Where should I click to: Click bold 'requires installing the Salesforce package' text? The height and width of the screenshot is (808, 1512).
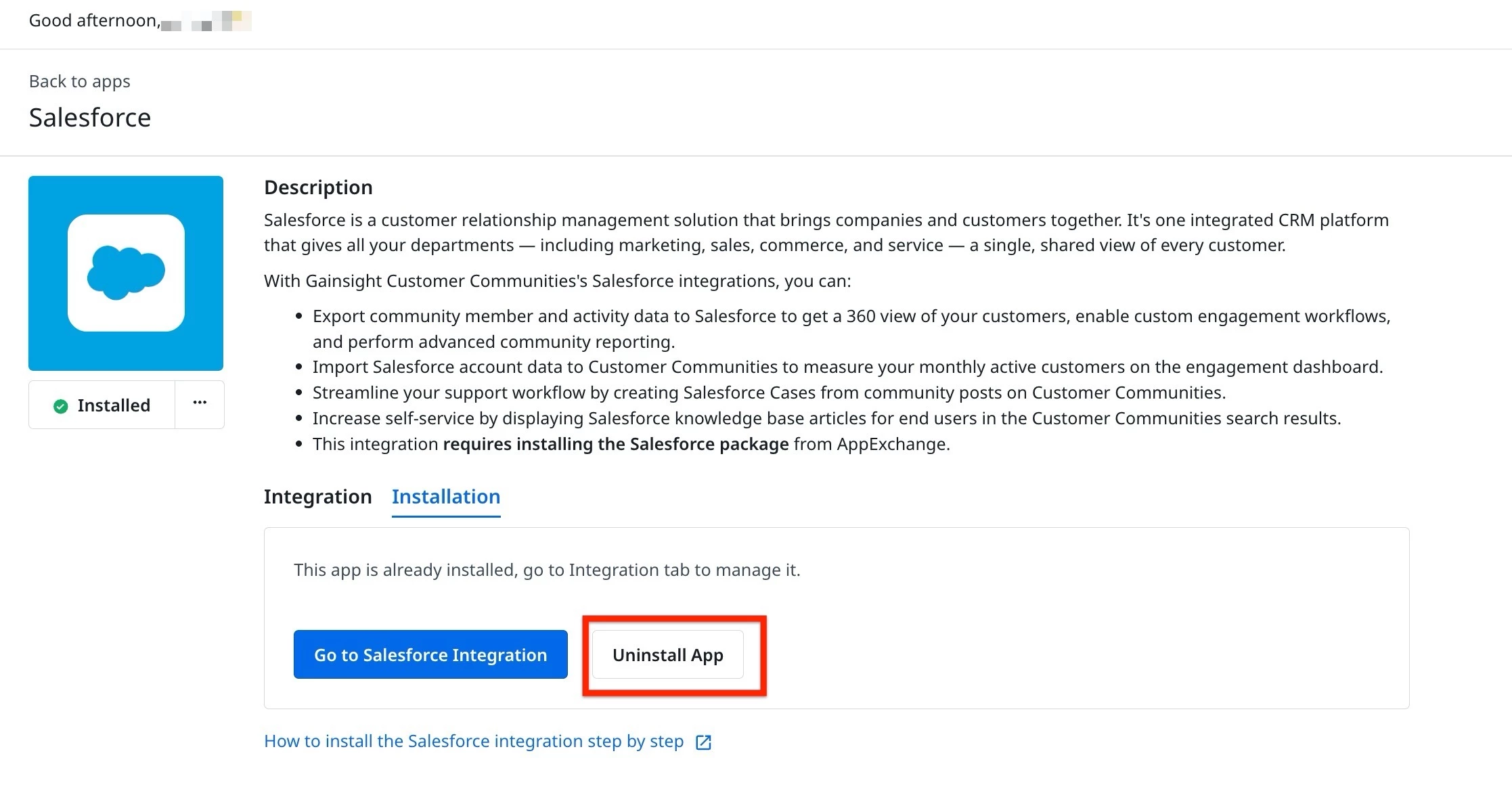click(x=616, y=445)
